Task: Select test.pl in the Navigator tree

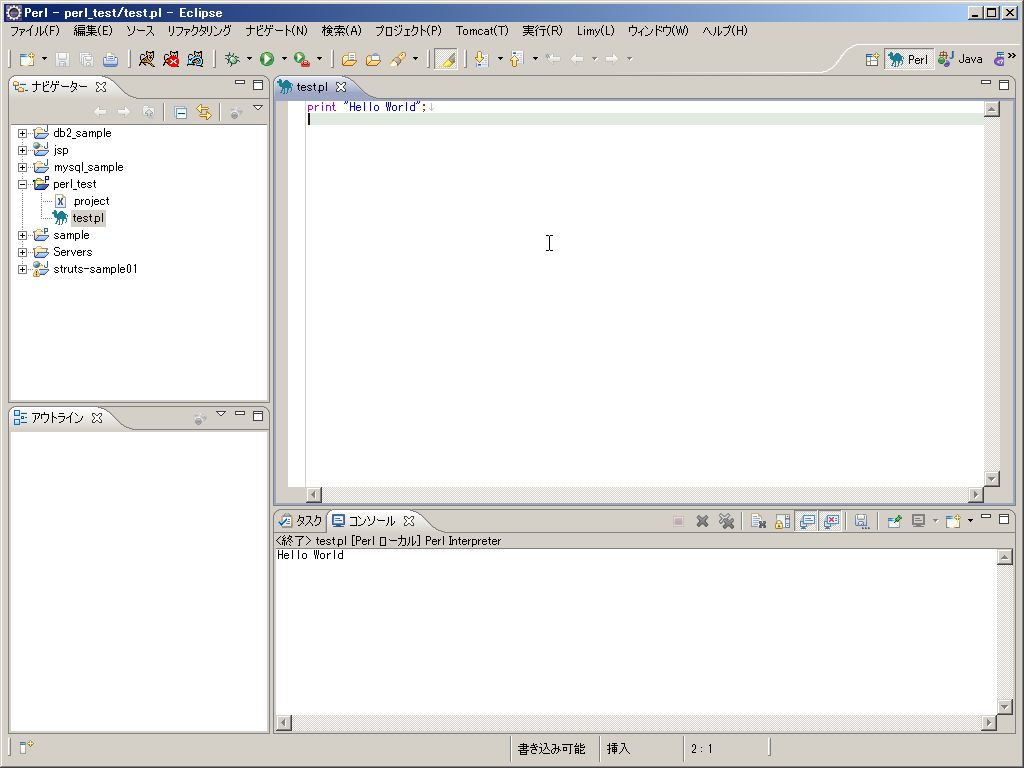Action: [x=88, y=218]
